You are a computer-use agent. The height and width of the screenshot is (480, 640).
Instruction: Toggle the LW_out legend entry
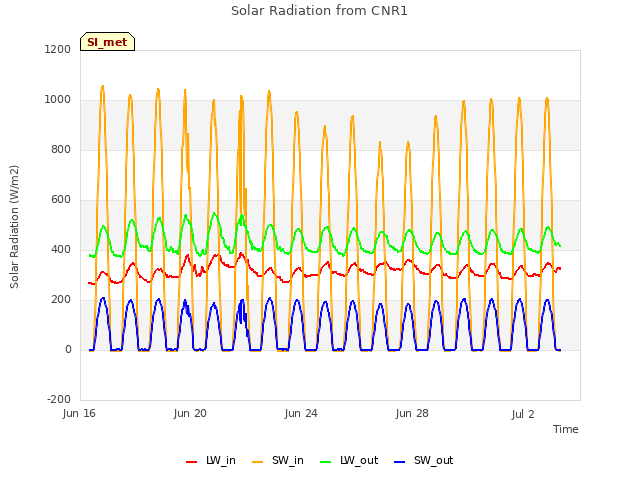point(349,460)
